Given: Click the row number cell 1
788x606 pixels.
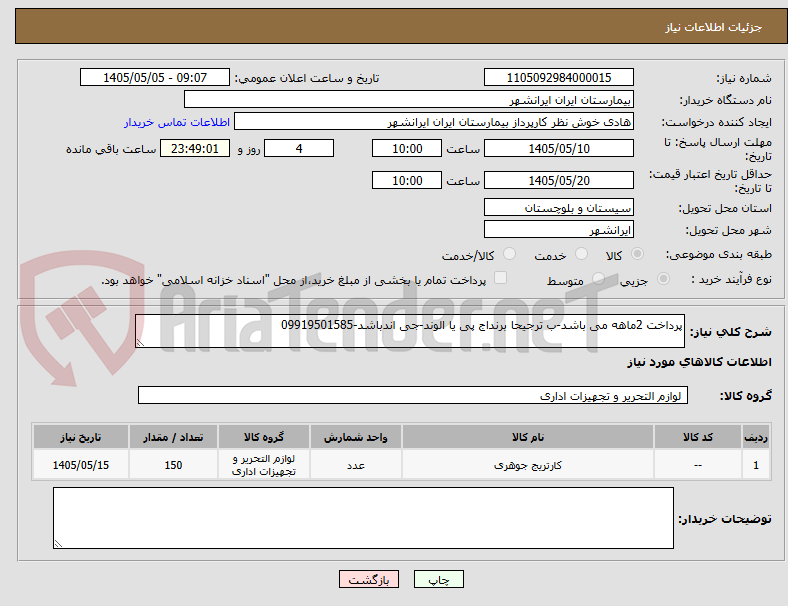Looking at the screenshot, I should tap(755, 465).
